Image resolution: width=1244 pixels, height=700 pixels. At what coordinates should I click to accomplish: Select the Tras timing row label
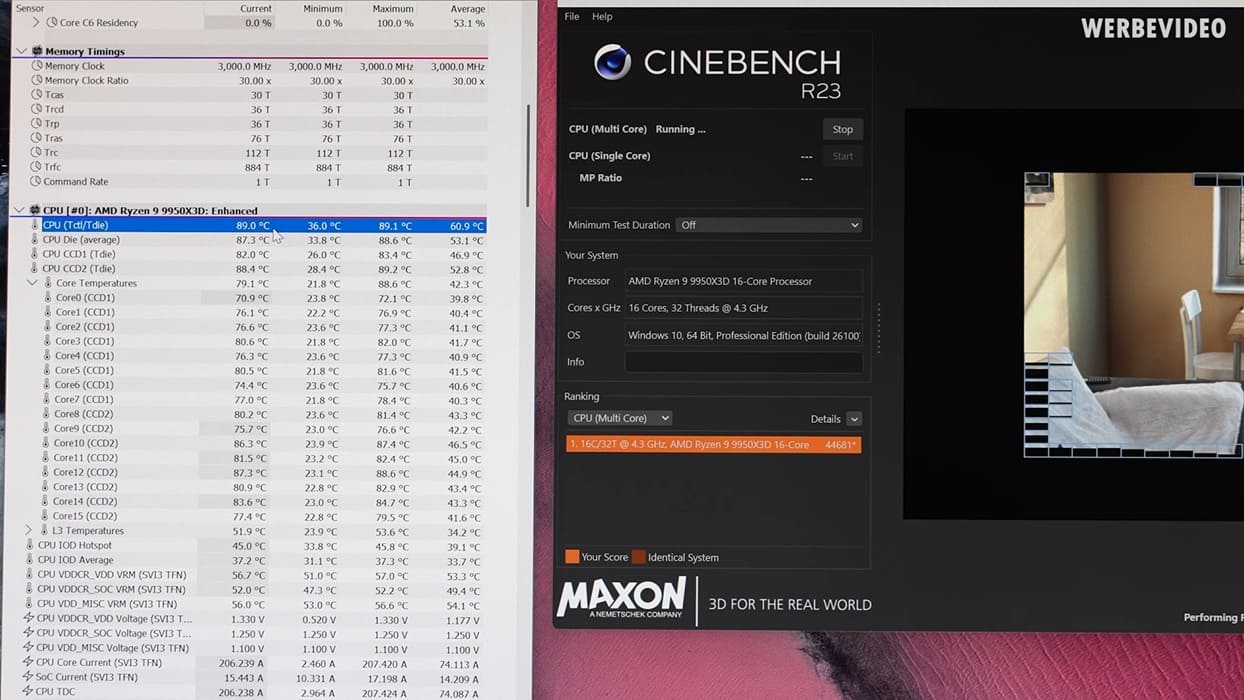54,138
